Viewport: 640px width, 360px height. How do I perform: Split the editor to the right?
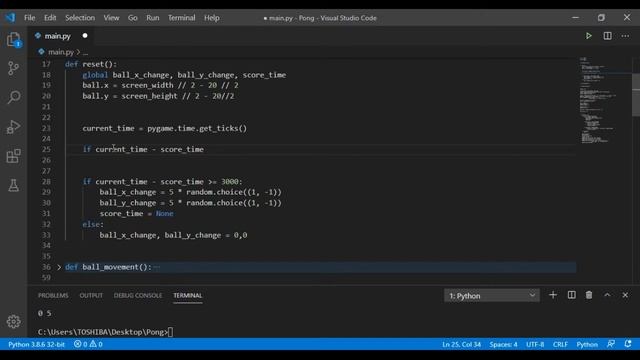coord(607,36)
